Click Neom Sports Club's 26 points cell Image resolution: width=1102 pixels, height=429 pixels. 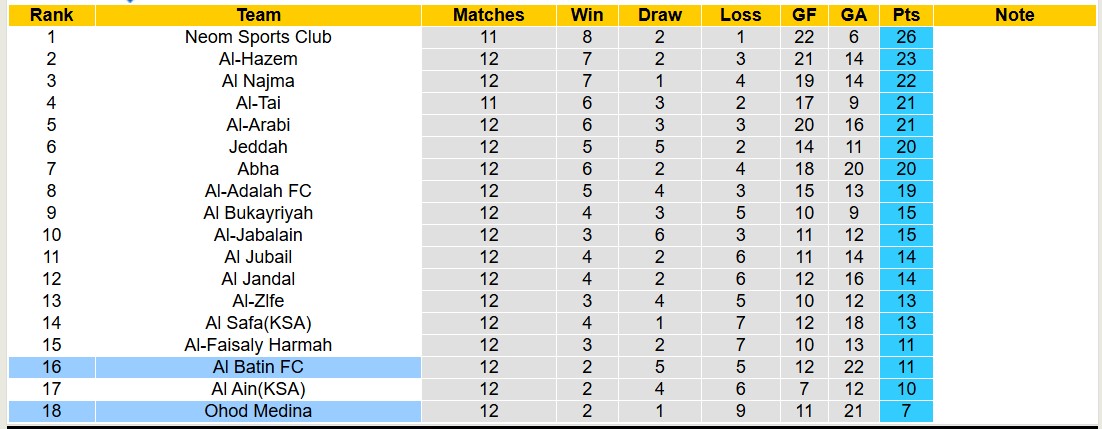pos(906,37)
